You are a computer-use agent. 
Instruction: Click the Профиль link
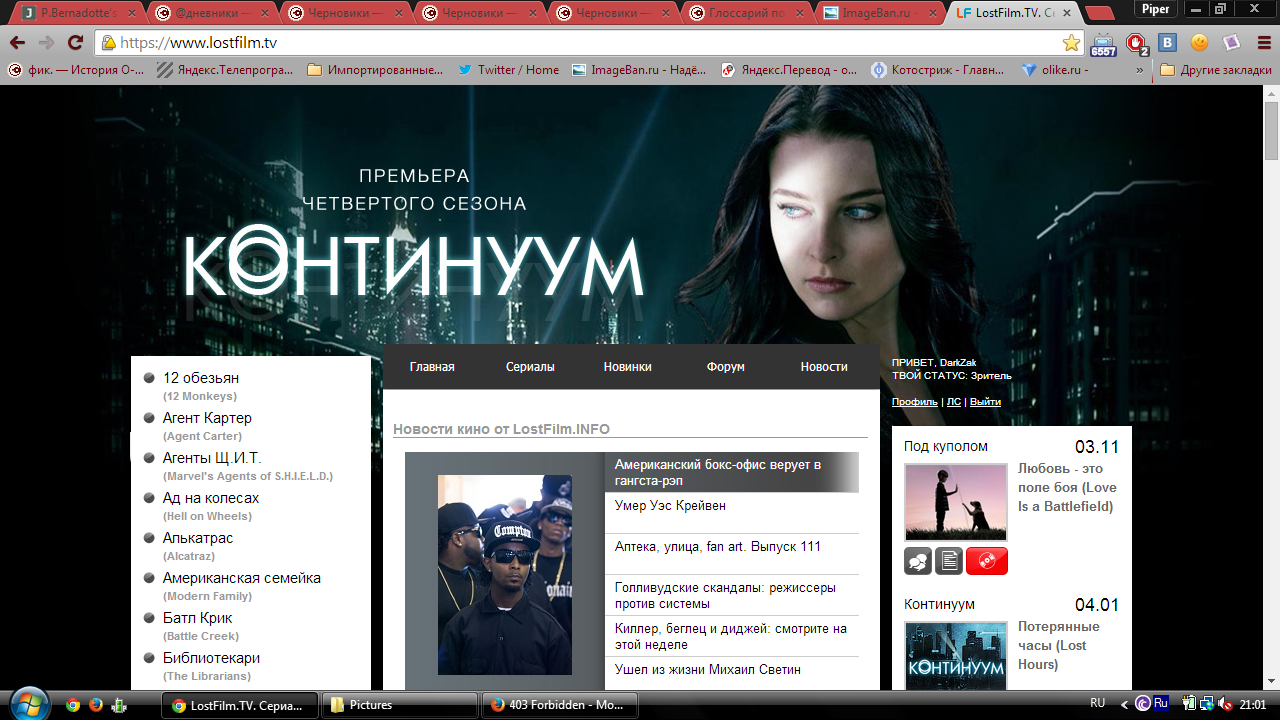pos(915,402)
